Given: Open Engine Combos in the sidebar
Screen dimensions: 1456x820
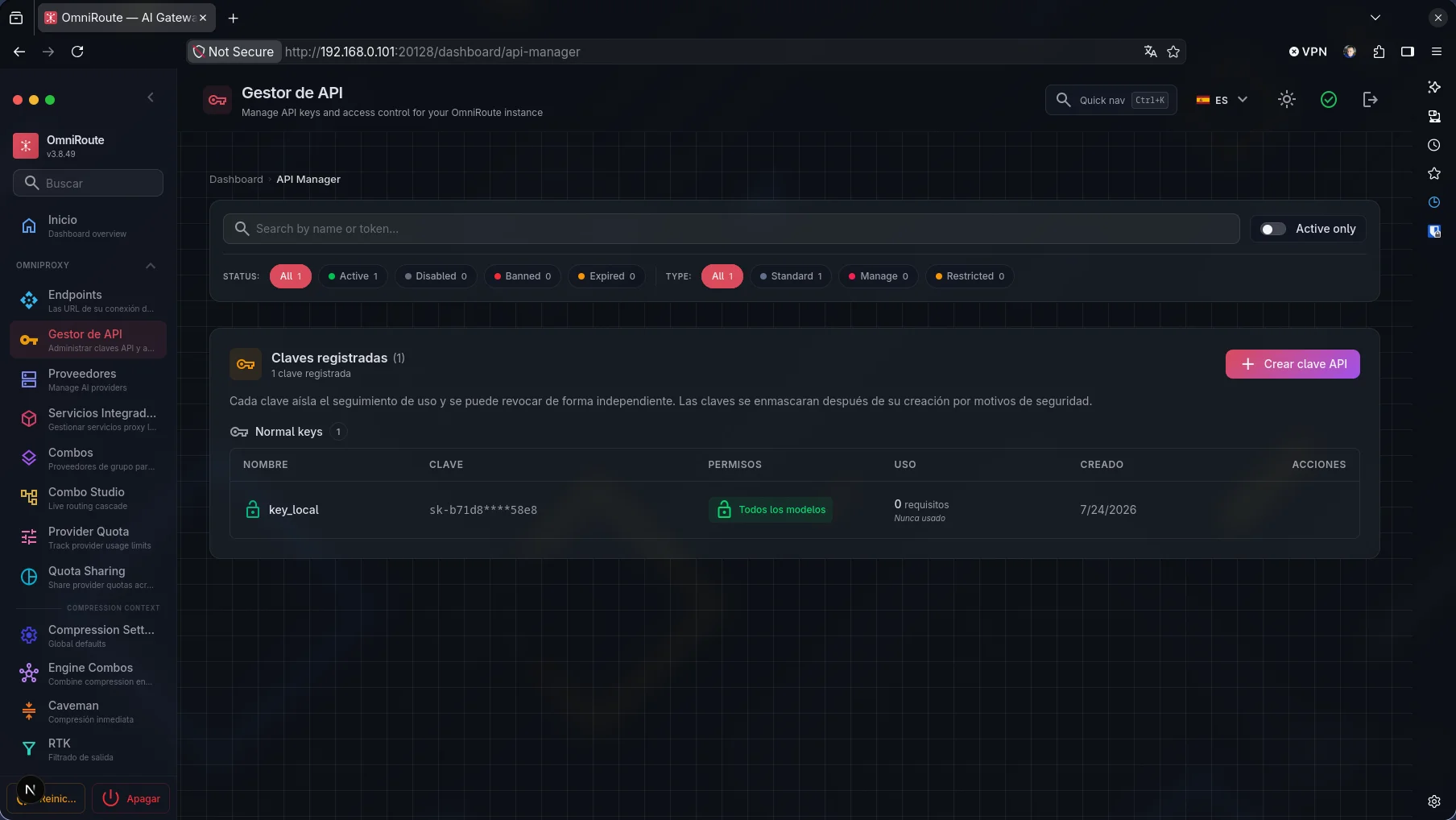Looking at the screenshot, I should [88, 673].
